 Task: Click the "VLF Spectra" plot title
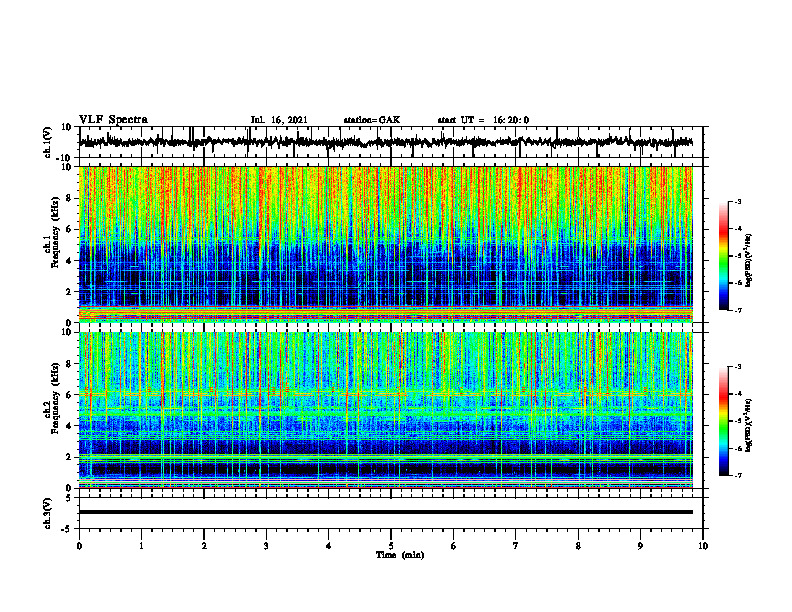tap(113, 120)
